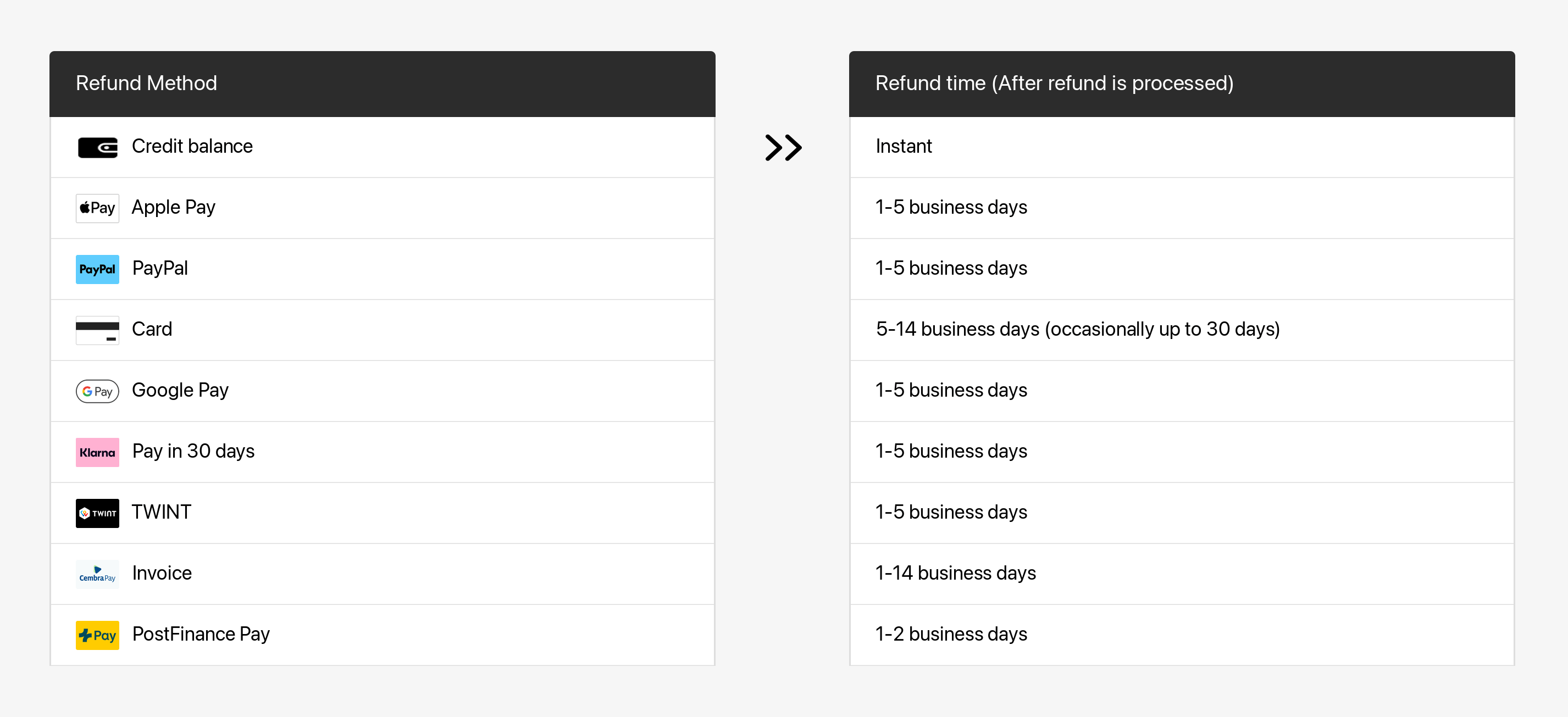Click the Credit balance wallet icon

pyautogui.click(x=97, y=147)
